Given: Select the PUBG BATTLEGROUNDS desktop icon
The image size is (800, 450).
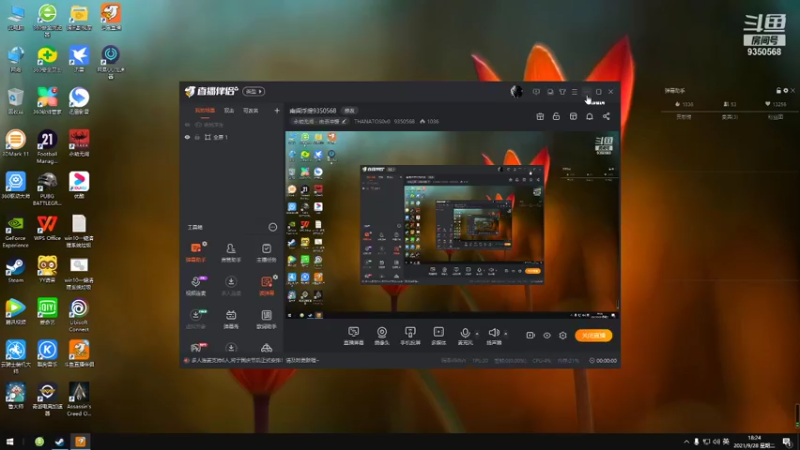Looking at the screenshot, I should (x=47, y=189).
